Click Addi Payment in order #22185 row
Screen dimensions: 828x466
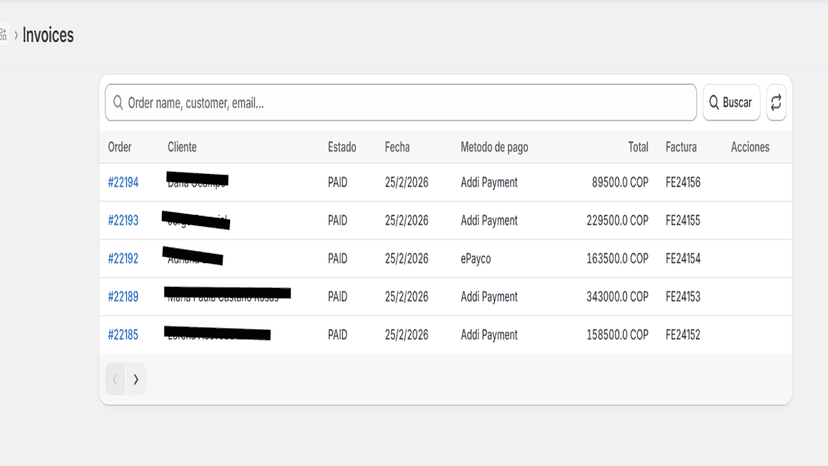pos(489,334)
